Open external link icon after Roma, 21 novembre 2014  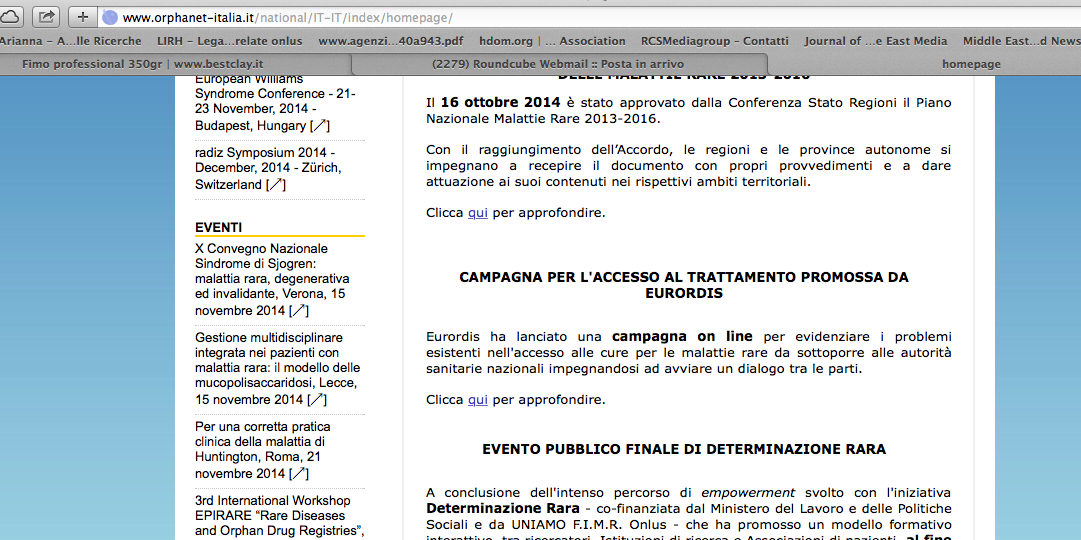tap(299, 474)
